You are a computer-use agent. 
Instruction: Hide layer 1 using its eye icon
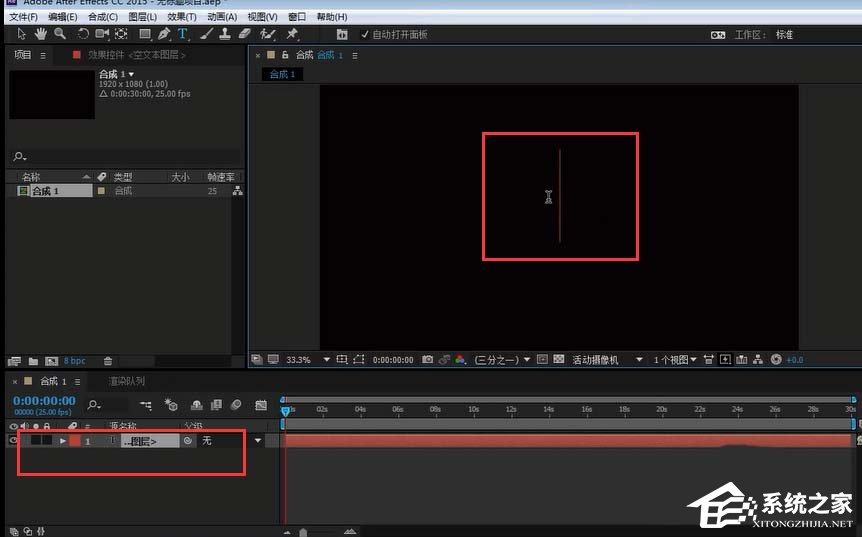click(13, 440)
